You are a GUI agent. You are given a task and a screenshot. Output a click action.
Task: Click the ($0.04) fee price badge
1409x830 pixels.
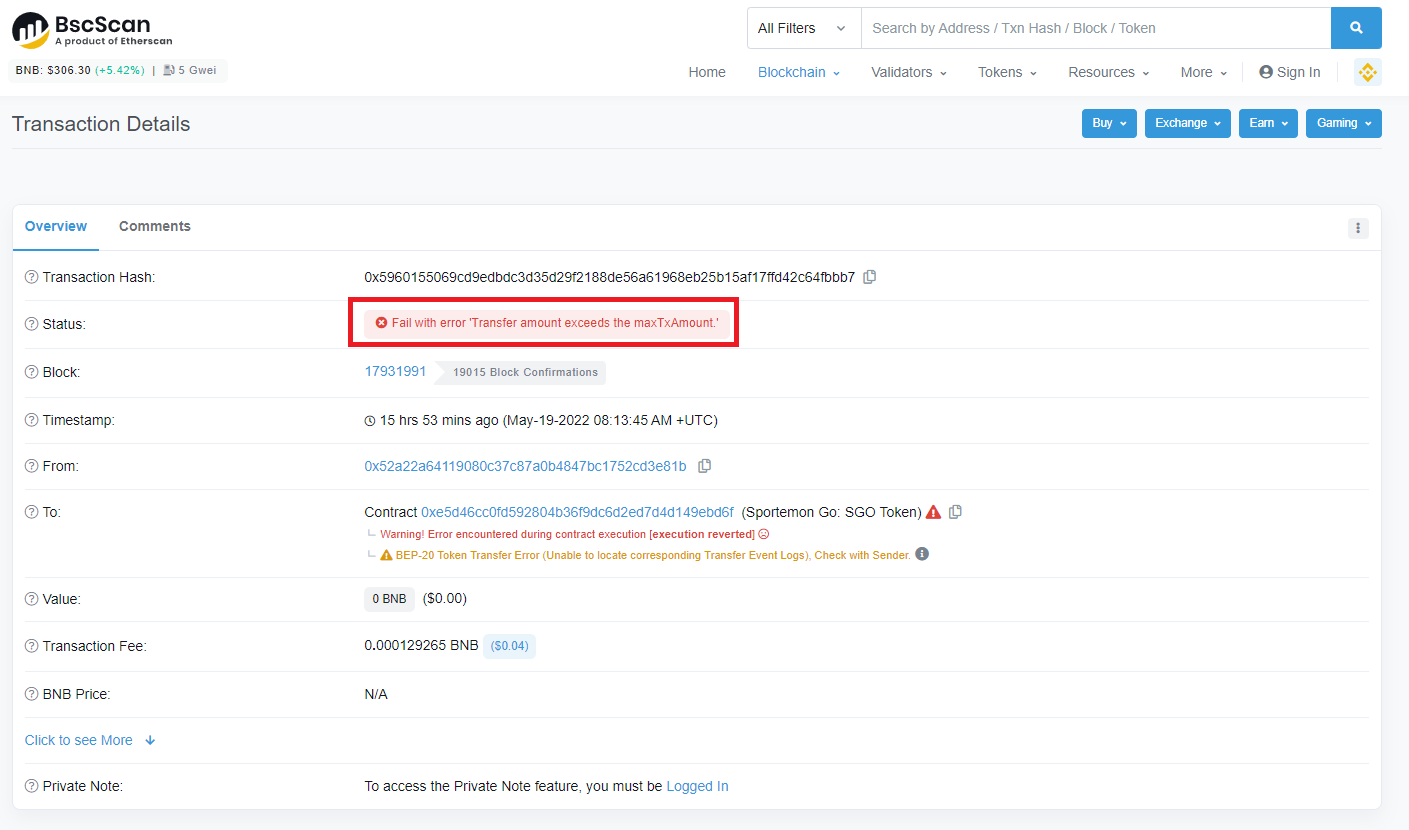pyautogui.click(x=510, y=646)
